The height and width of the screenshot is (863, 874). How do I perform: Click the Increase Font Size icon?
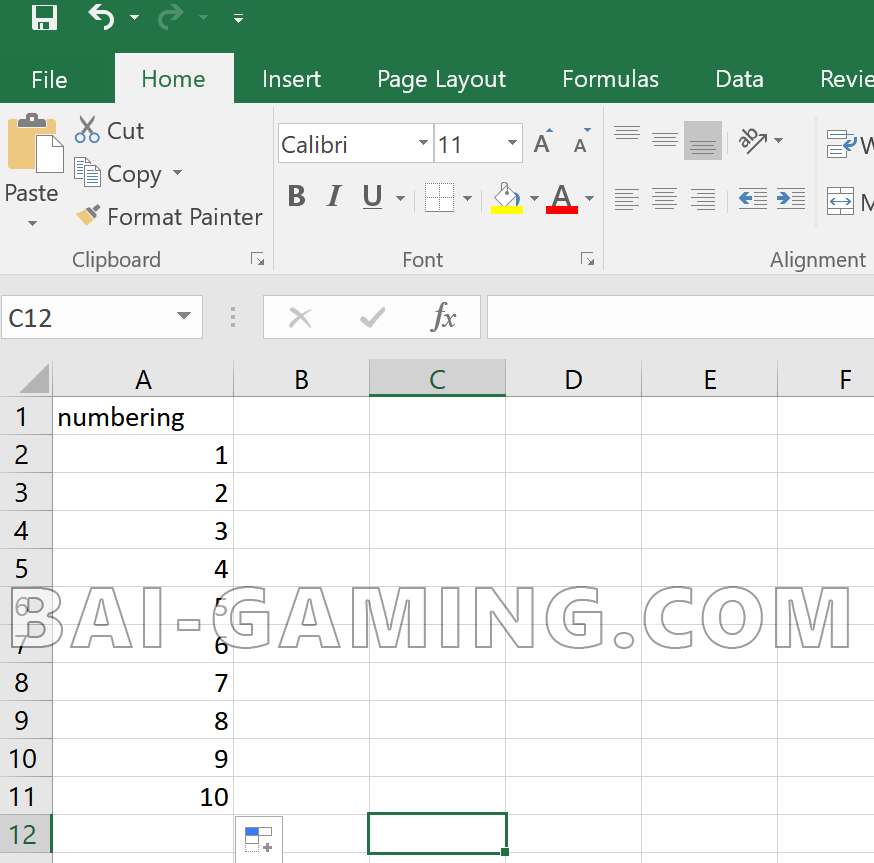(x=543, y=144)
